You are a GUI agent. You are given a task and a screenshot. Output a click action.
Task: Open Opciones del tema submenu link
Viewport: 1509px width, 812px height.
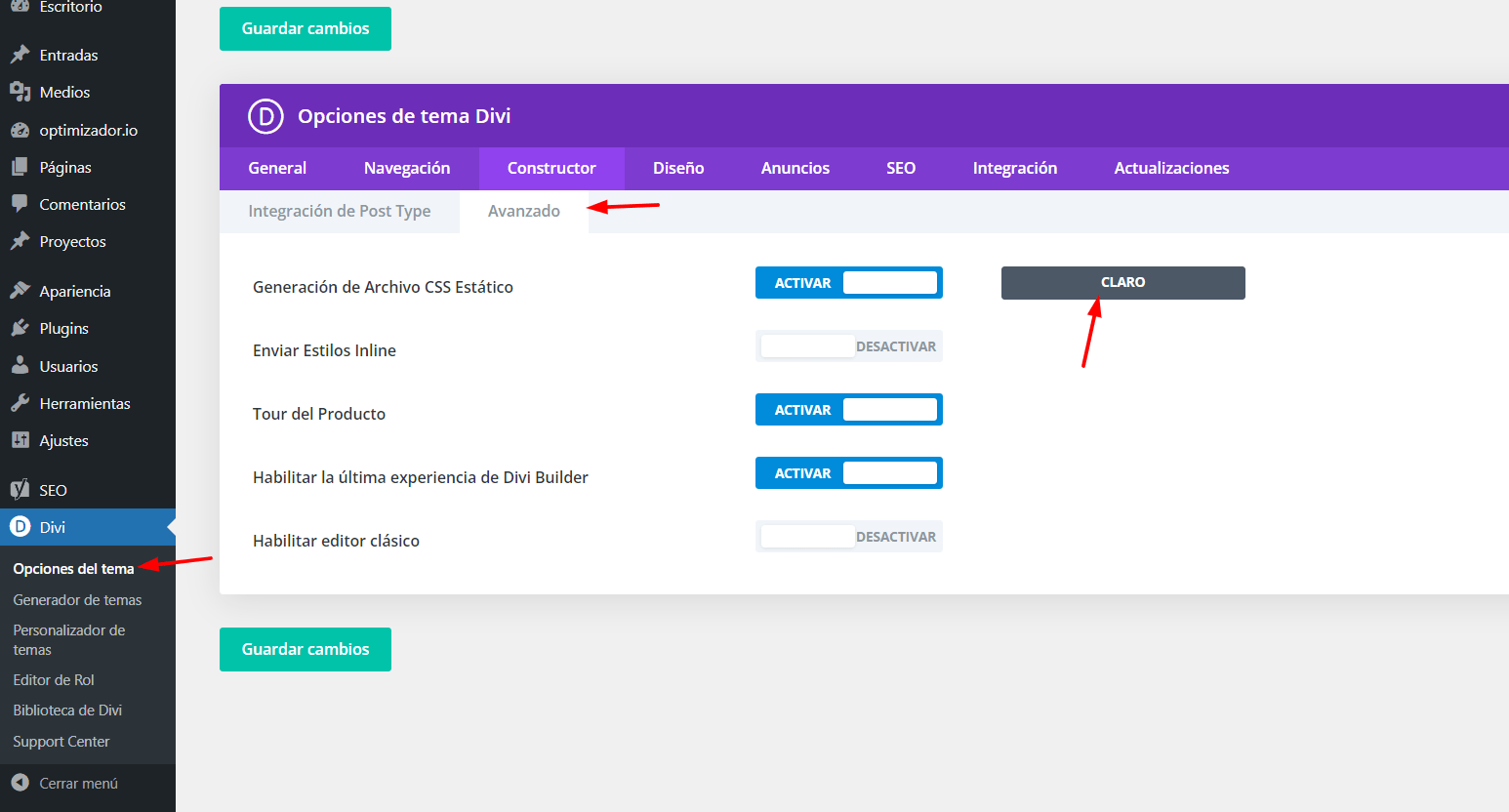click(73, 569)
